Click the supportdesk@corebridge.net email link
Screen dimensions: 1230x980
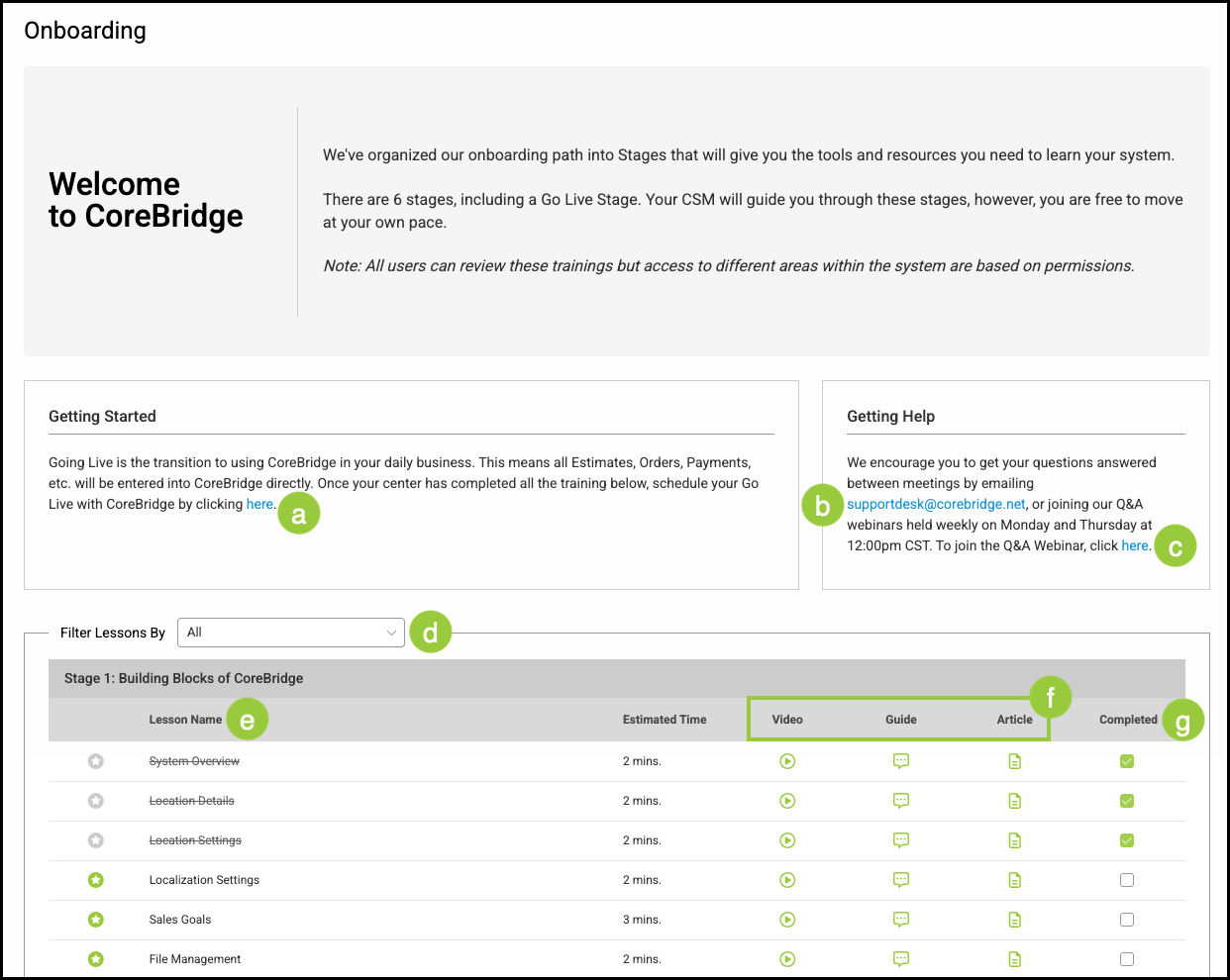pyautogui.click(x=936, y=504)
